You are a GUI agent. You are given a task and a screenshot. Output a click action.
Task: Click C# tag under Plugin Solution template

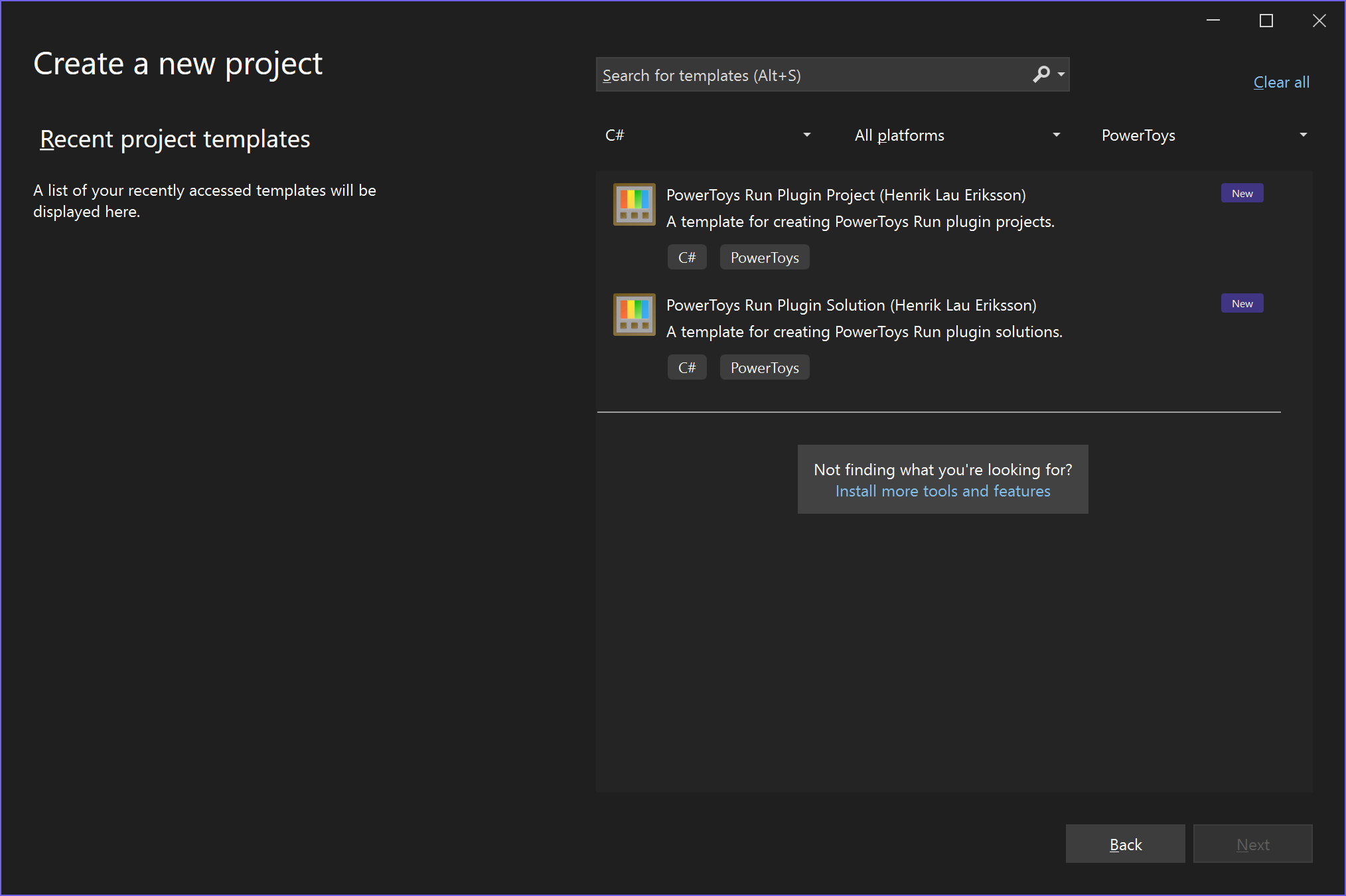(687, 368)
